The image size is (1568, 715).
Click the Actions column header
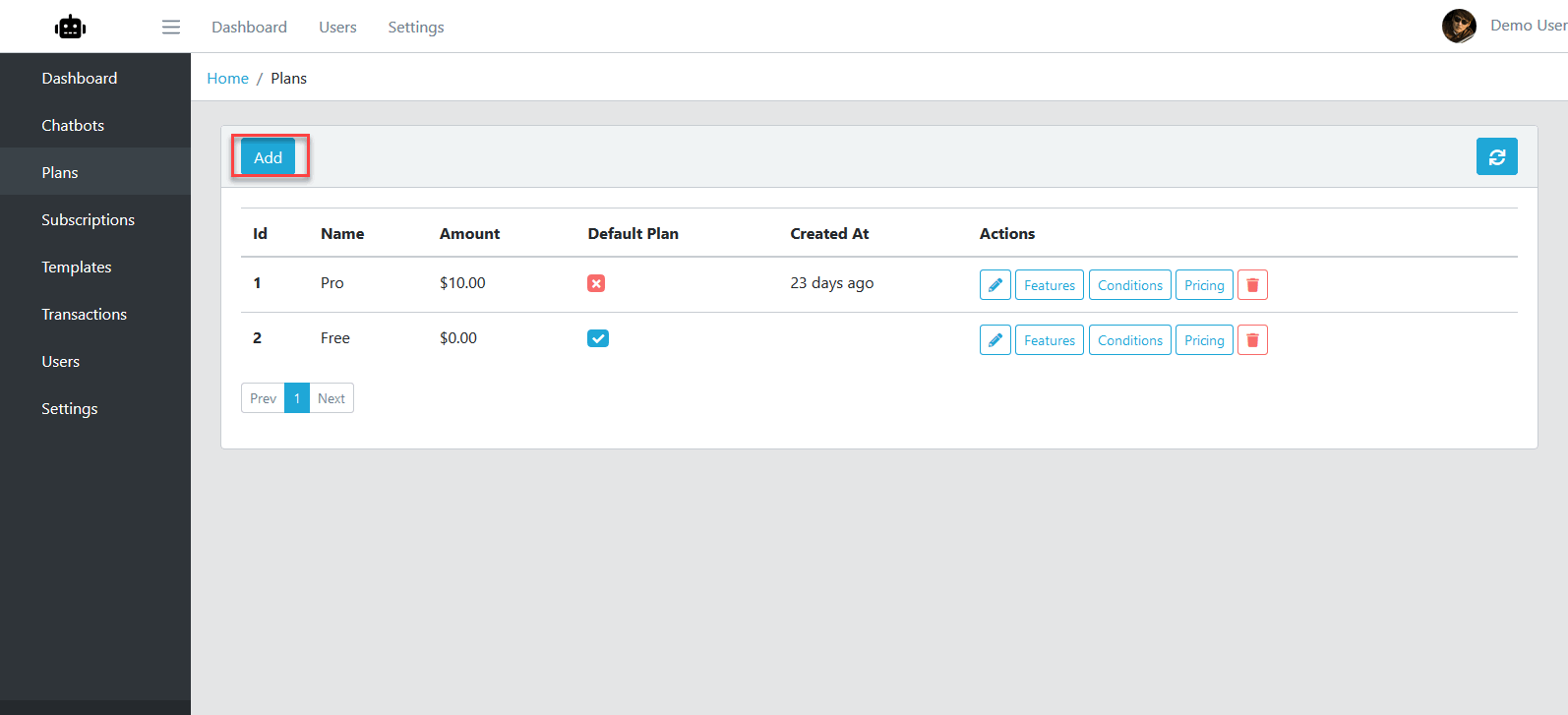coord(1007,233)
